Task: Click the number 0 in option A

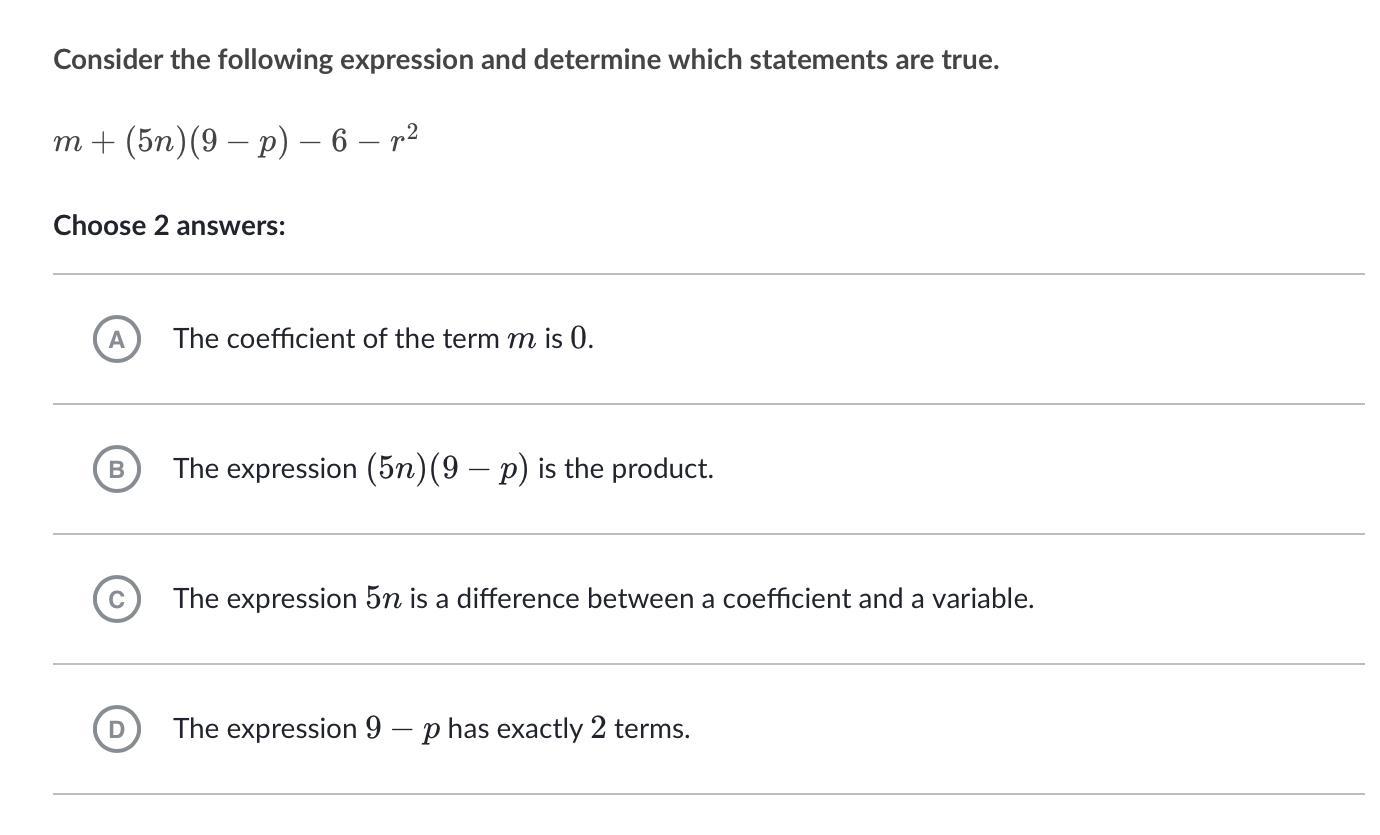Action: 579,339
